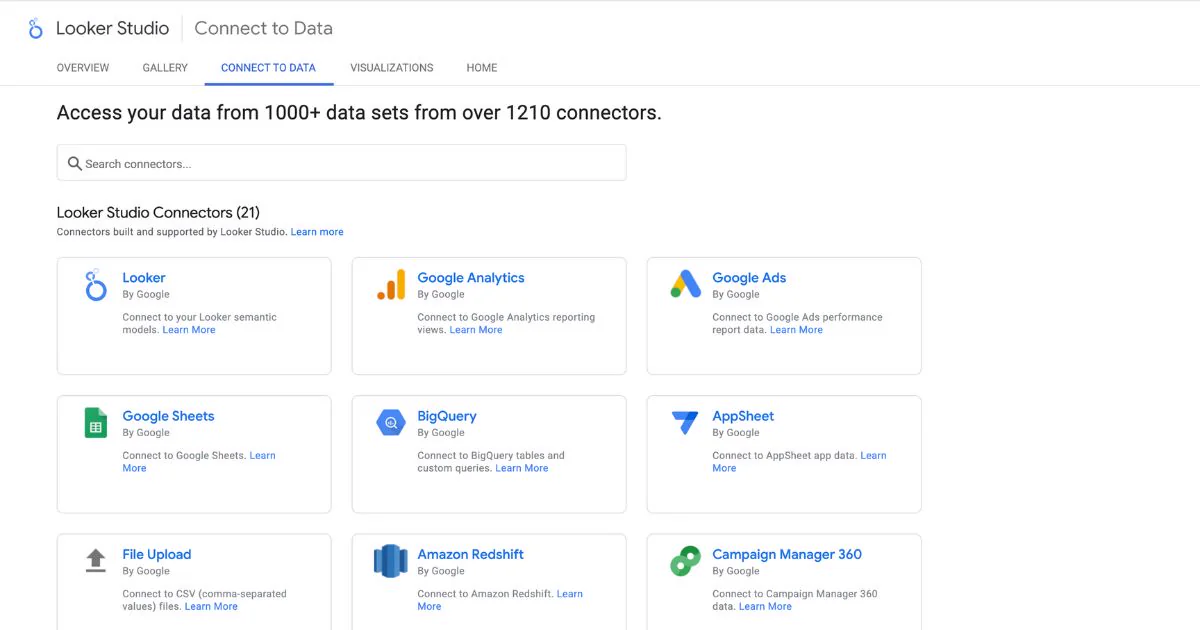
Task: Open the Amazon Redshift connector title
Action: click(x=471, y=554)
